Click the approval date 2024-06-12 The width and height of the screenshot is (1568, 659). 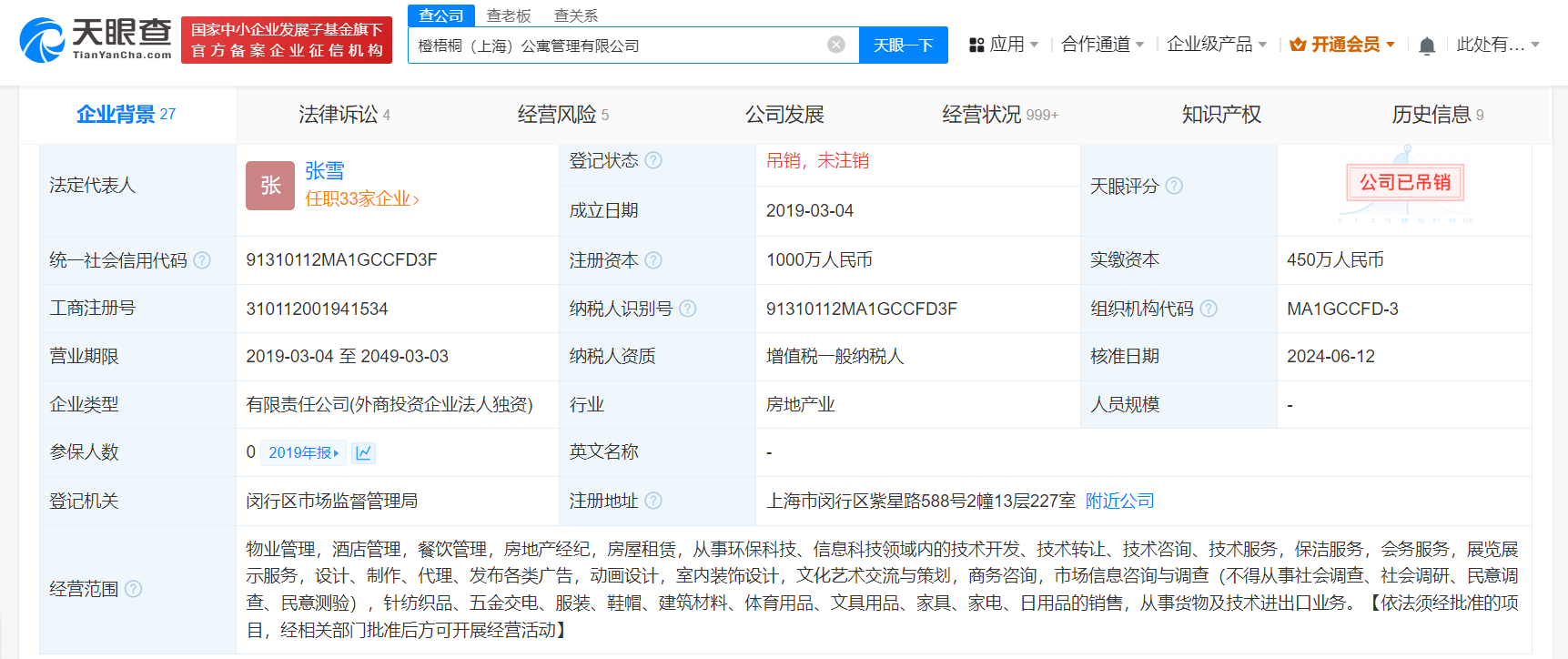tap(1330, 357)
